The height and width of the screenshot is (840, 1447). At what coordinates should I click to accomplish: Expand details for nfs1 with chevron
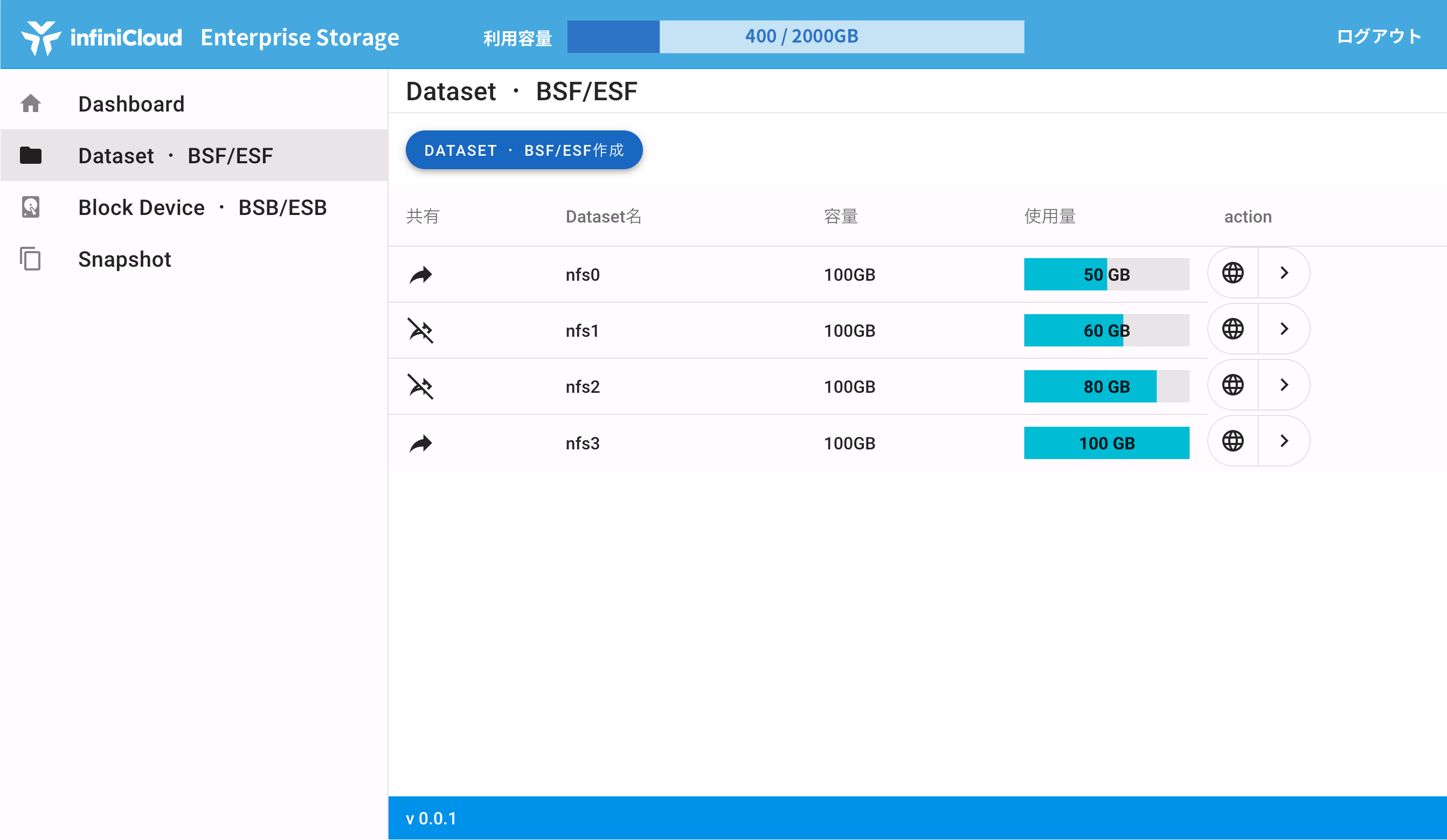[1284, 329]
